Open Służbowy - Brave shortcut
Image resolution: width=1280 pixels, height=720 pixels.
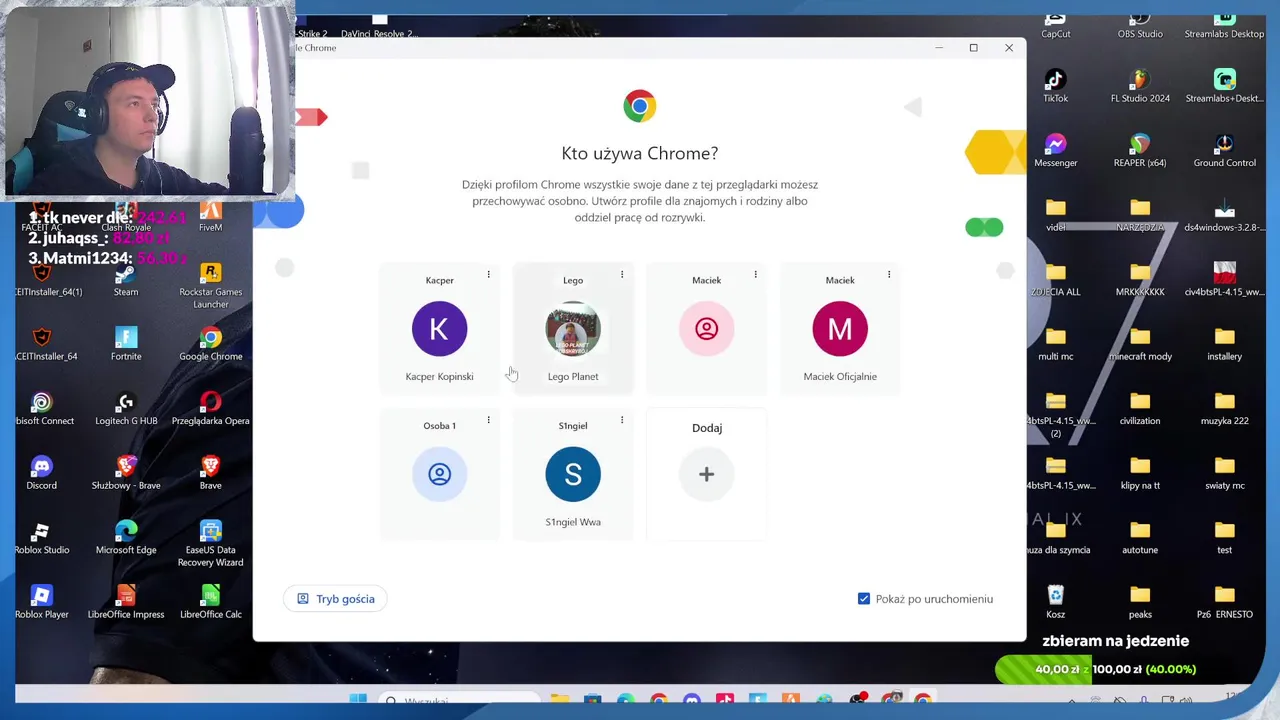126,474
